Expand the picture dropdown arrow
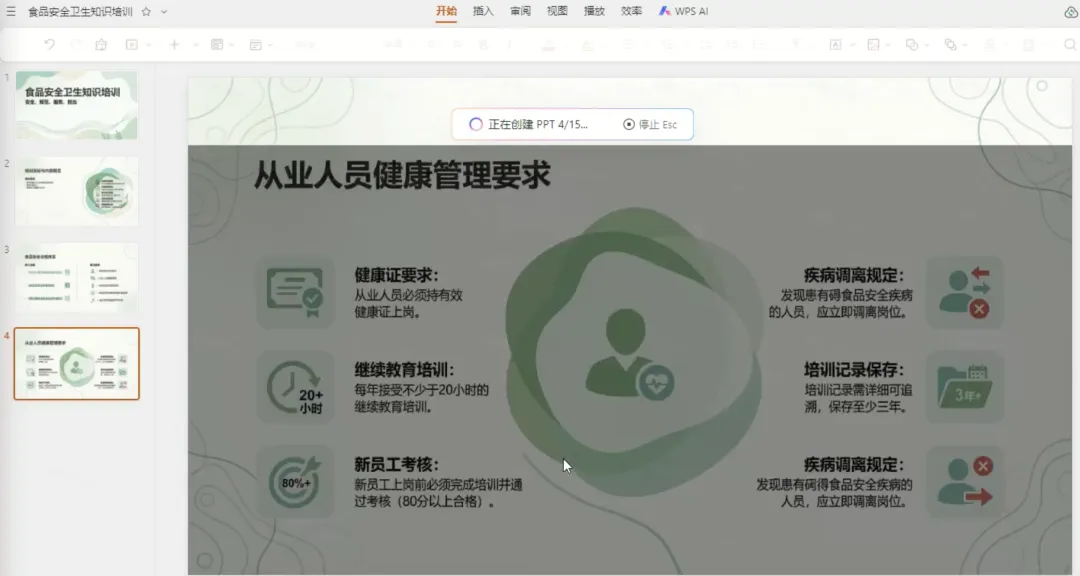 pos(889,45)
